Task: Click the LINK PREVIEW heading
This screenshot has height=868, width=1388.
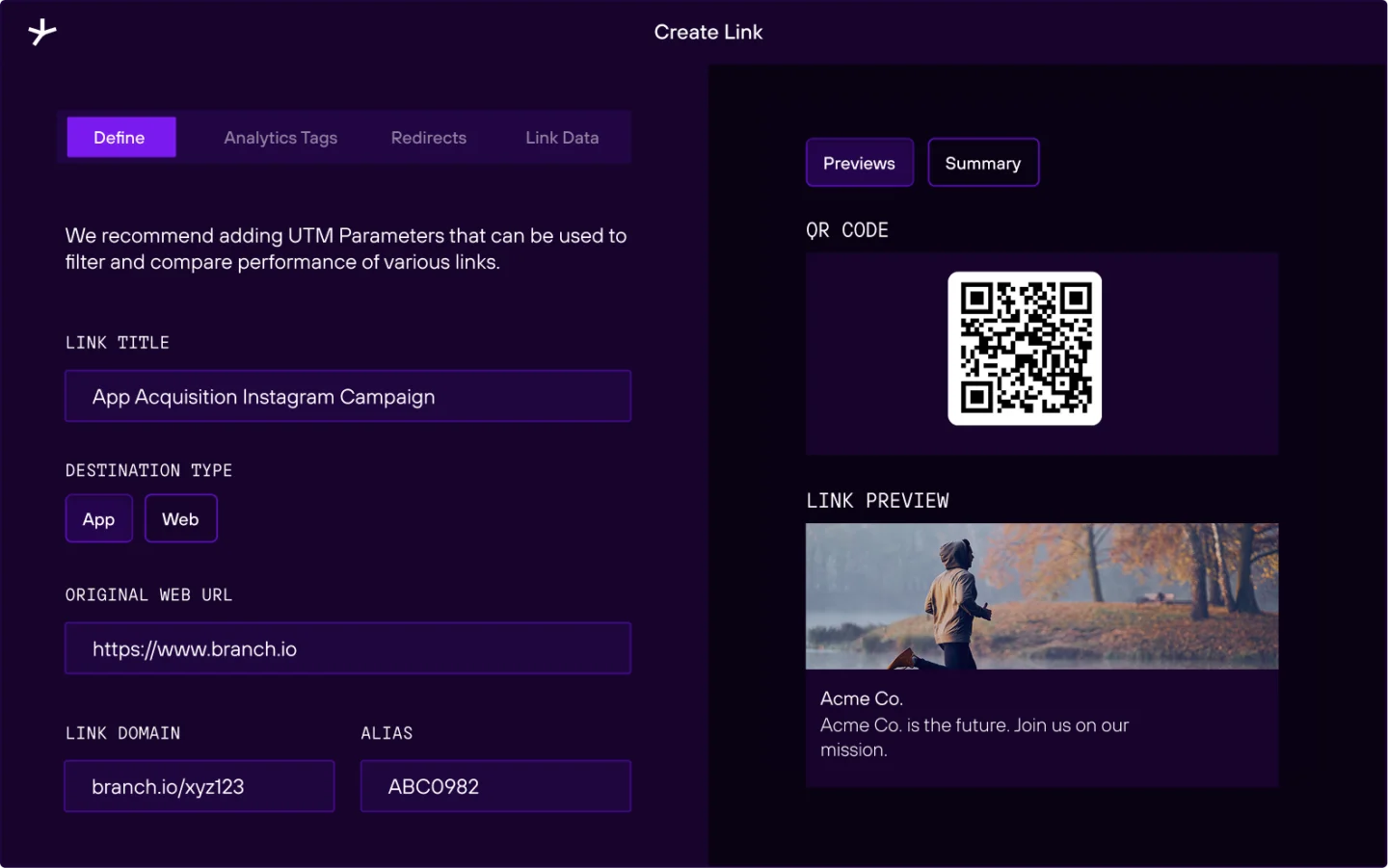Action: pyautogui.click(x=877, y=501)
